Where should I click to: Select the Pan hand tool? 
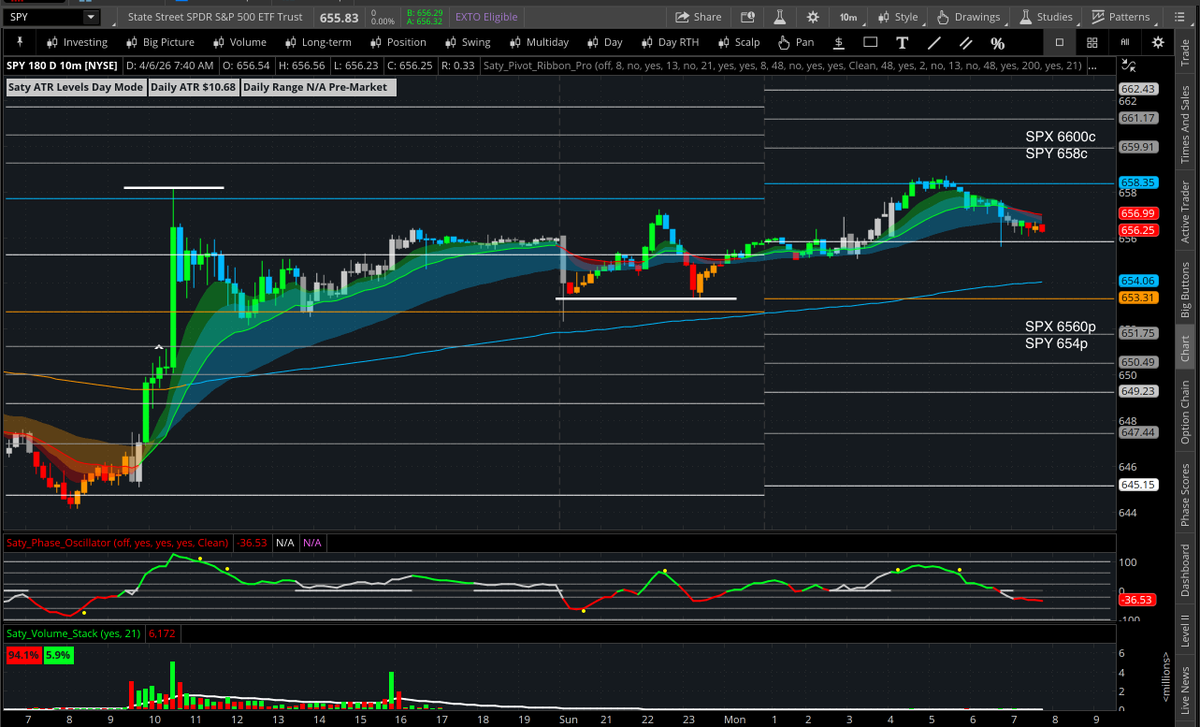[795, 42]
